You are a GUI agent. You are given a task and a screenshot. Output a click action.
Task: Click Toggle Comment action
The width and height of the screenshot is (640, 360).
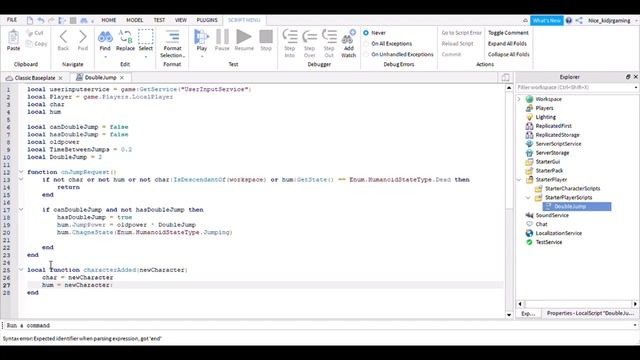tap(508, 33)
